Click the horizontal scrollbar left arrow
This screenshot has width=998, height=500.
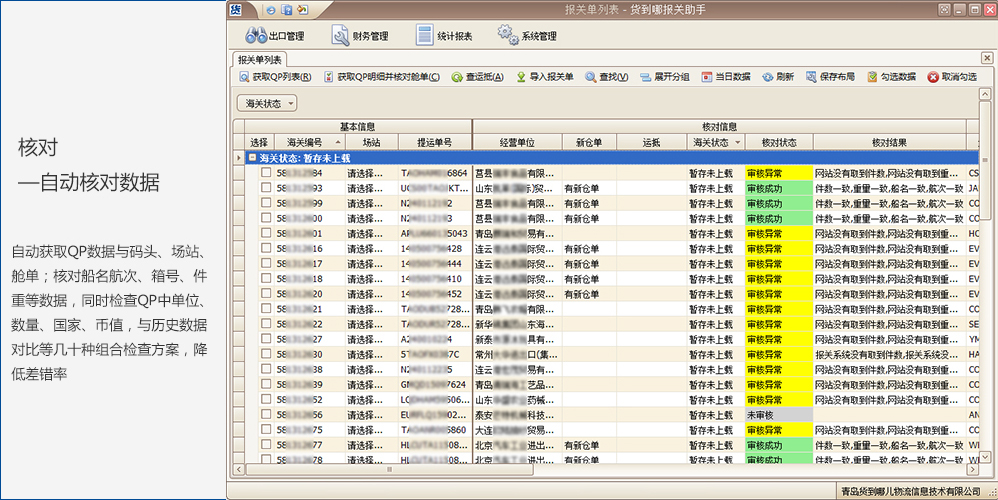coord(239,469)
